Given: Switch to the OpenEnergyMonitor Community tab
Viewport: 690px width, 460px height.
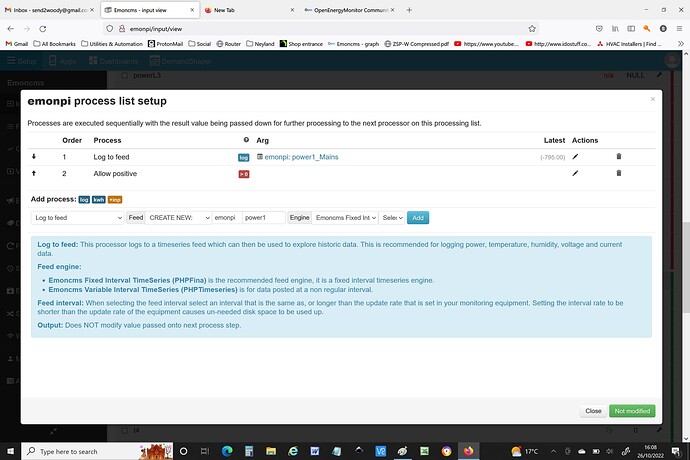Looking at the screenshot, I should pyautogui.click(x=349, y=10).
